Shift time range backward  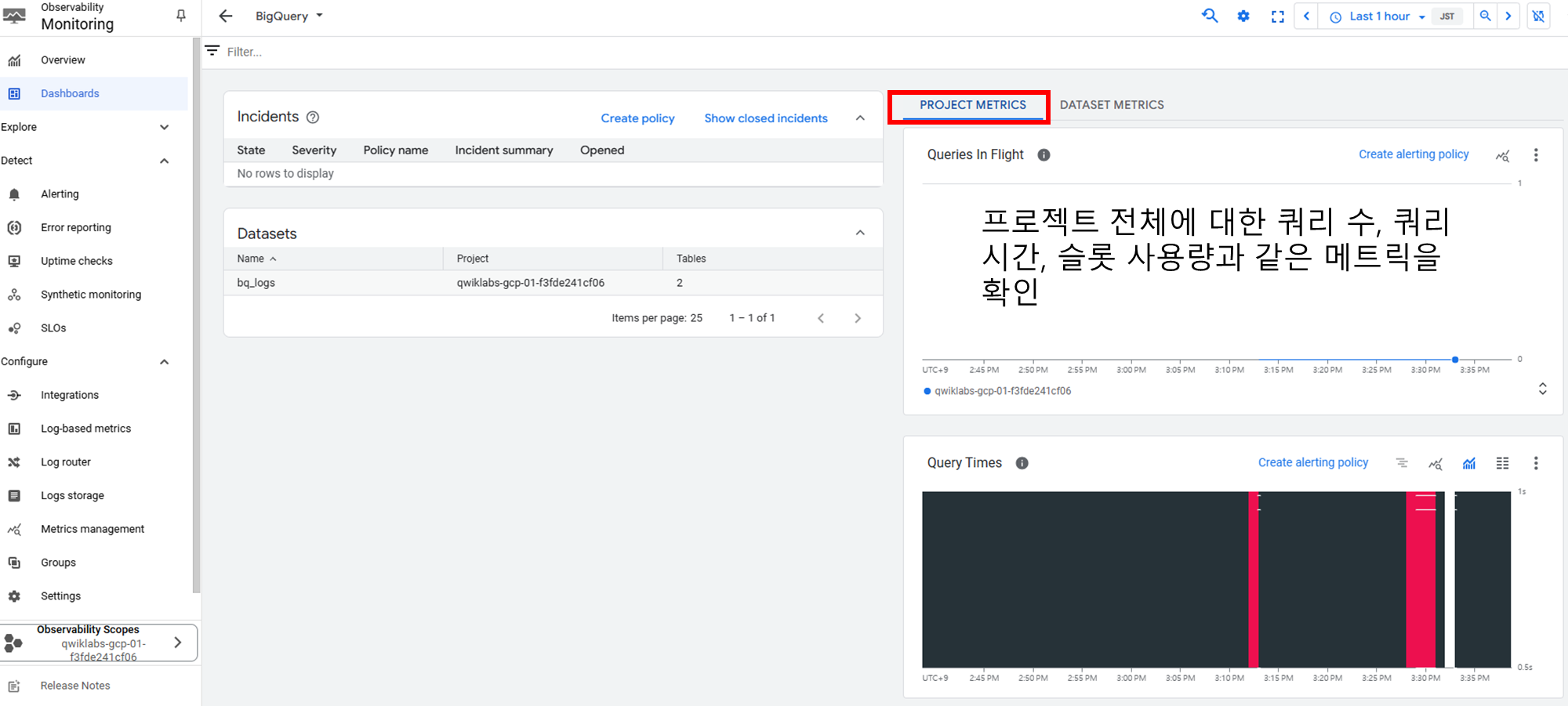(1306, 16)
